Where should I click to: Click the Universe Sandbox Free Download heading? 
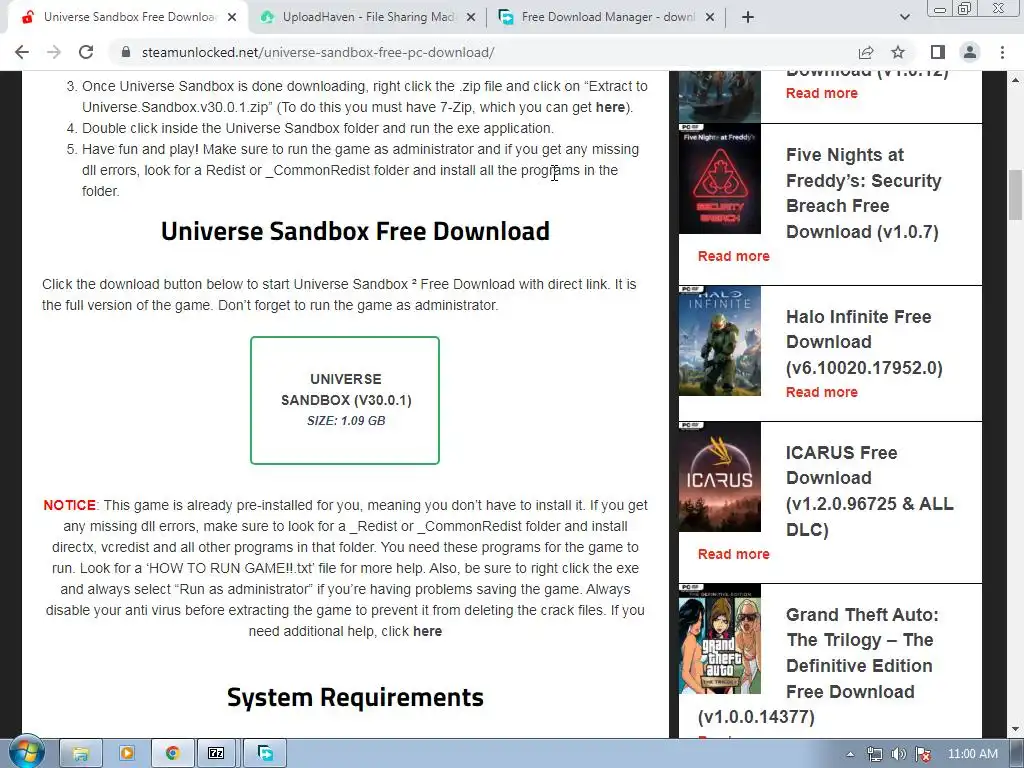pos(355,231)
